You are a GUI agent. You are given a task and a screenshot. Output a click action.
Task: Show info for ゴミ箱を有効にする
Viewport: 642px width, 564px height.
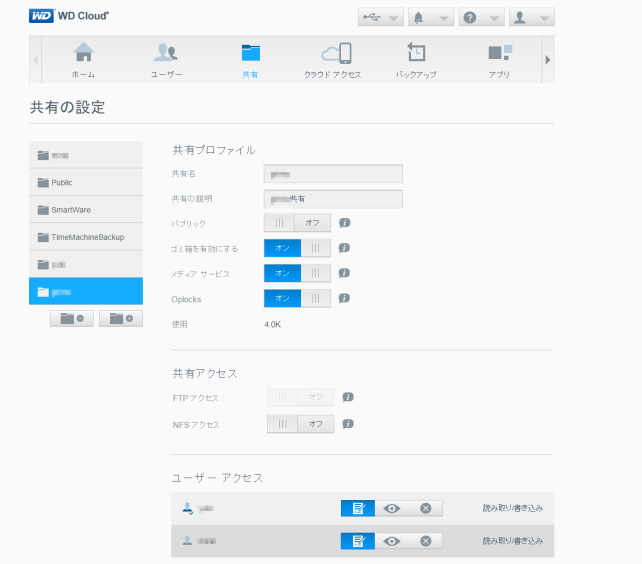[344, 248]
